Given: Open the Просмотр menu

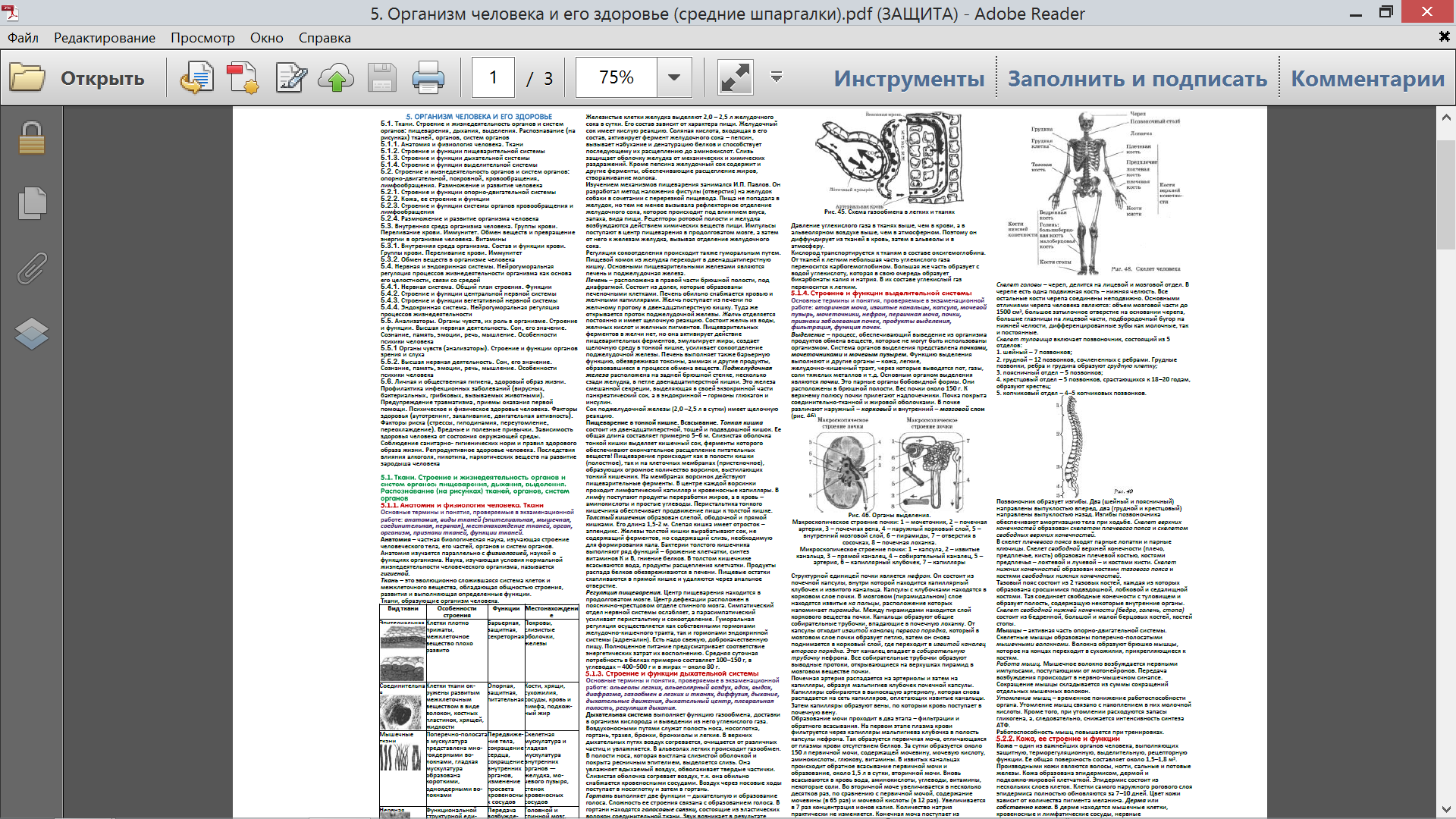Looking at the screenshot, I should tap(202, 38).
